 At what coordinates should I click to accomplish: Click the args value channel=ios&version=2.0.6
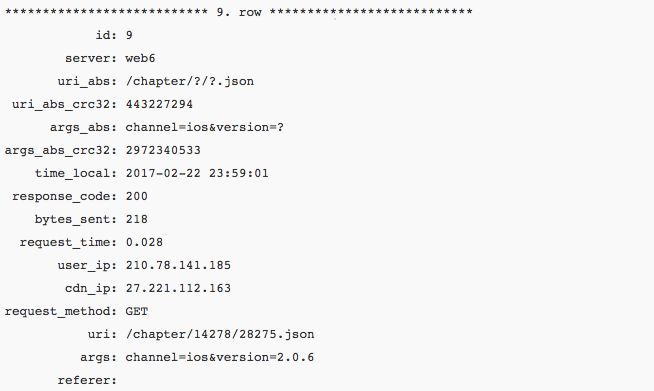point(220,357)
